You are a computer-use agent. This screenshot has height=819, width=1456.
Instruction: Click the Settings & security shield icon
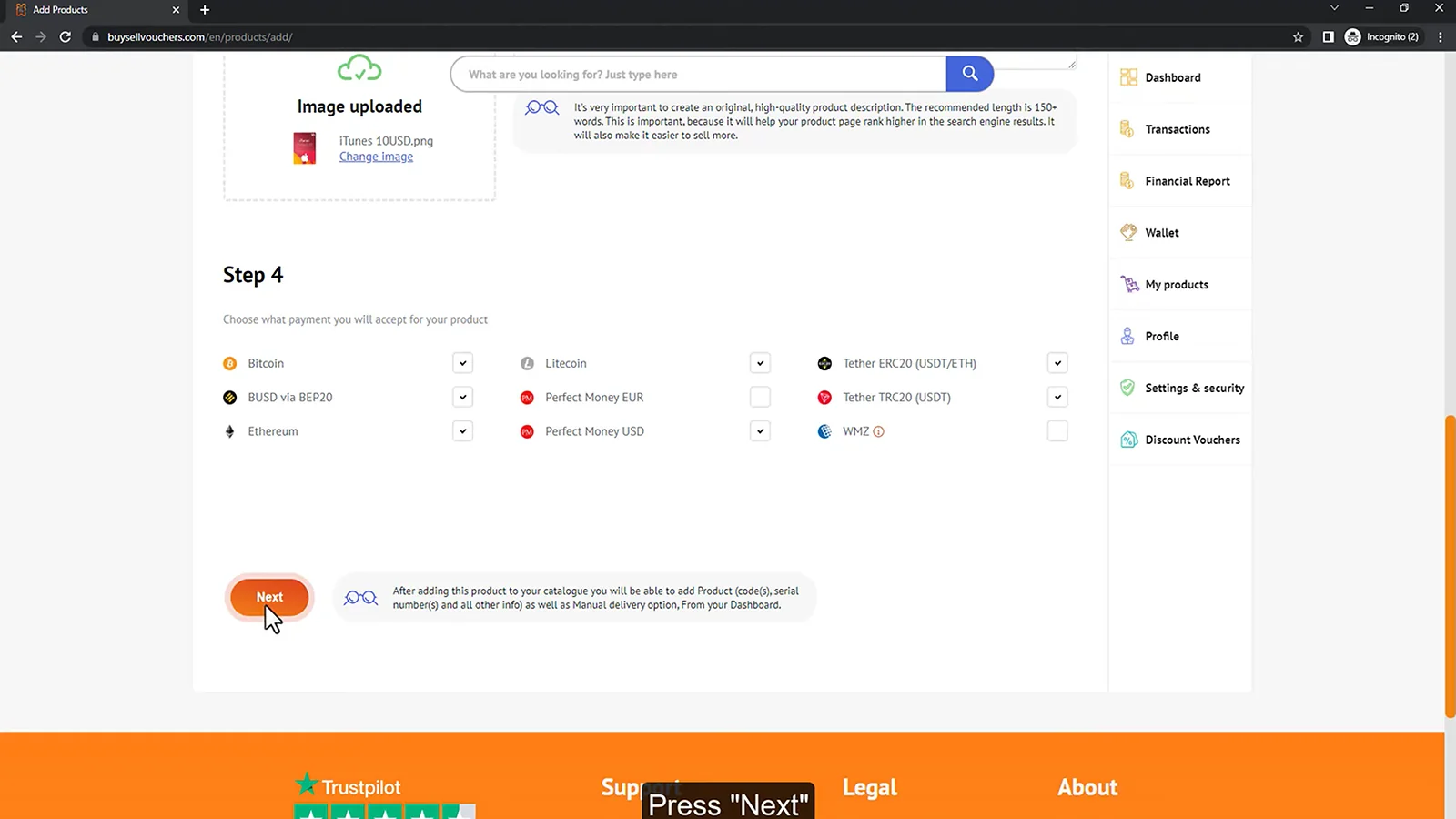click(1127, 388)
